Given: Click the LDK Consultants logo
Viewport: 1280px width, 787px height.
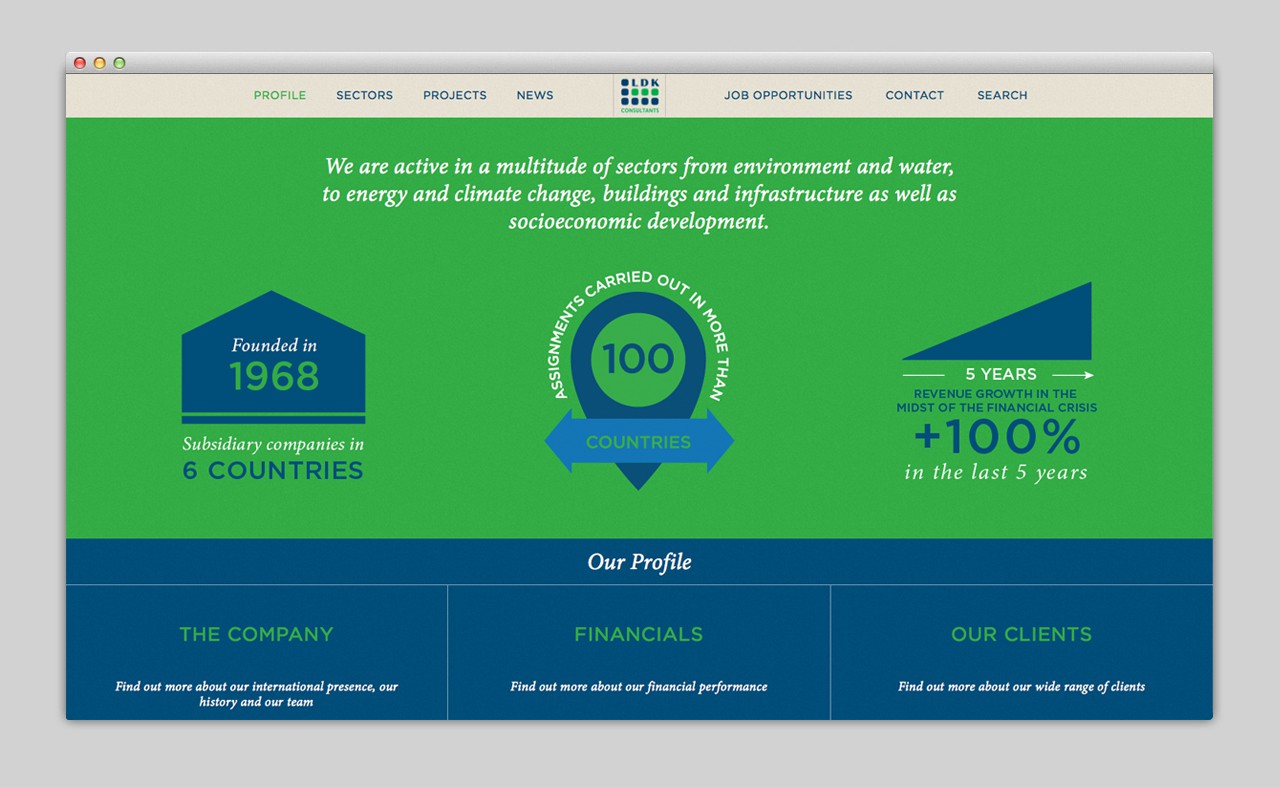Looking at the screenshot, I should (x=640, y=96).
